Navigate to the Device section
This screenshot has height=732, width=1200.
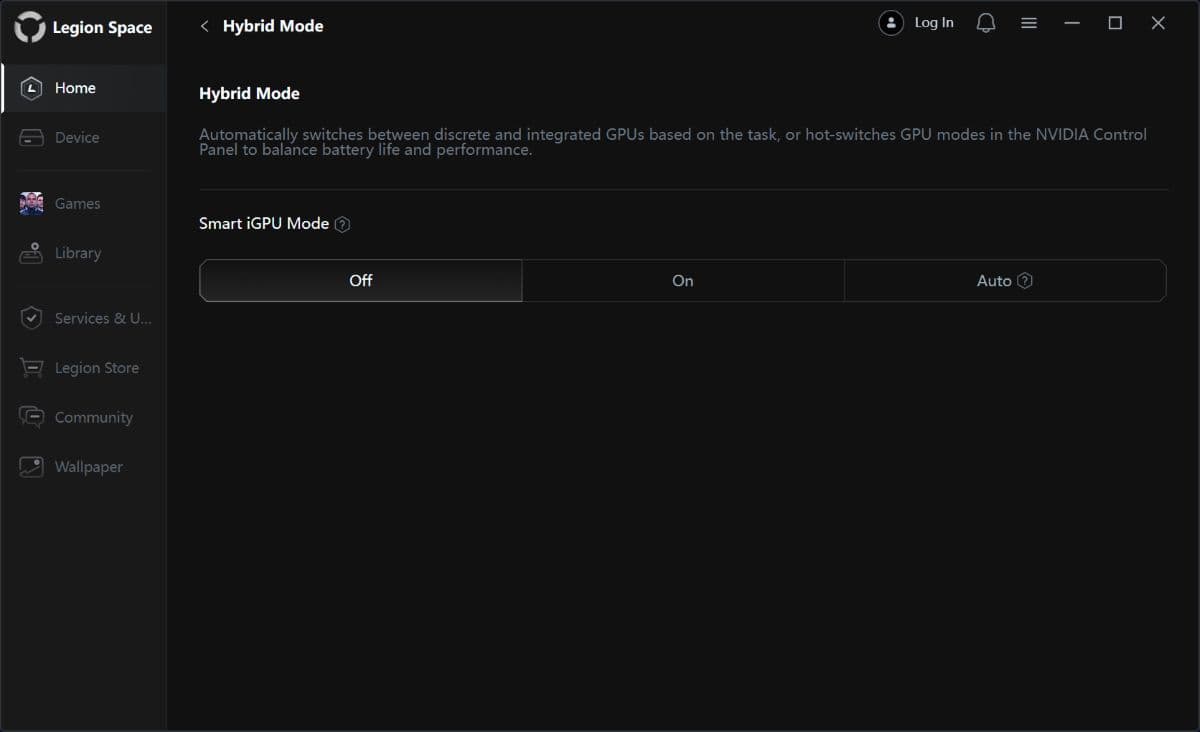[x=76, y=138]
